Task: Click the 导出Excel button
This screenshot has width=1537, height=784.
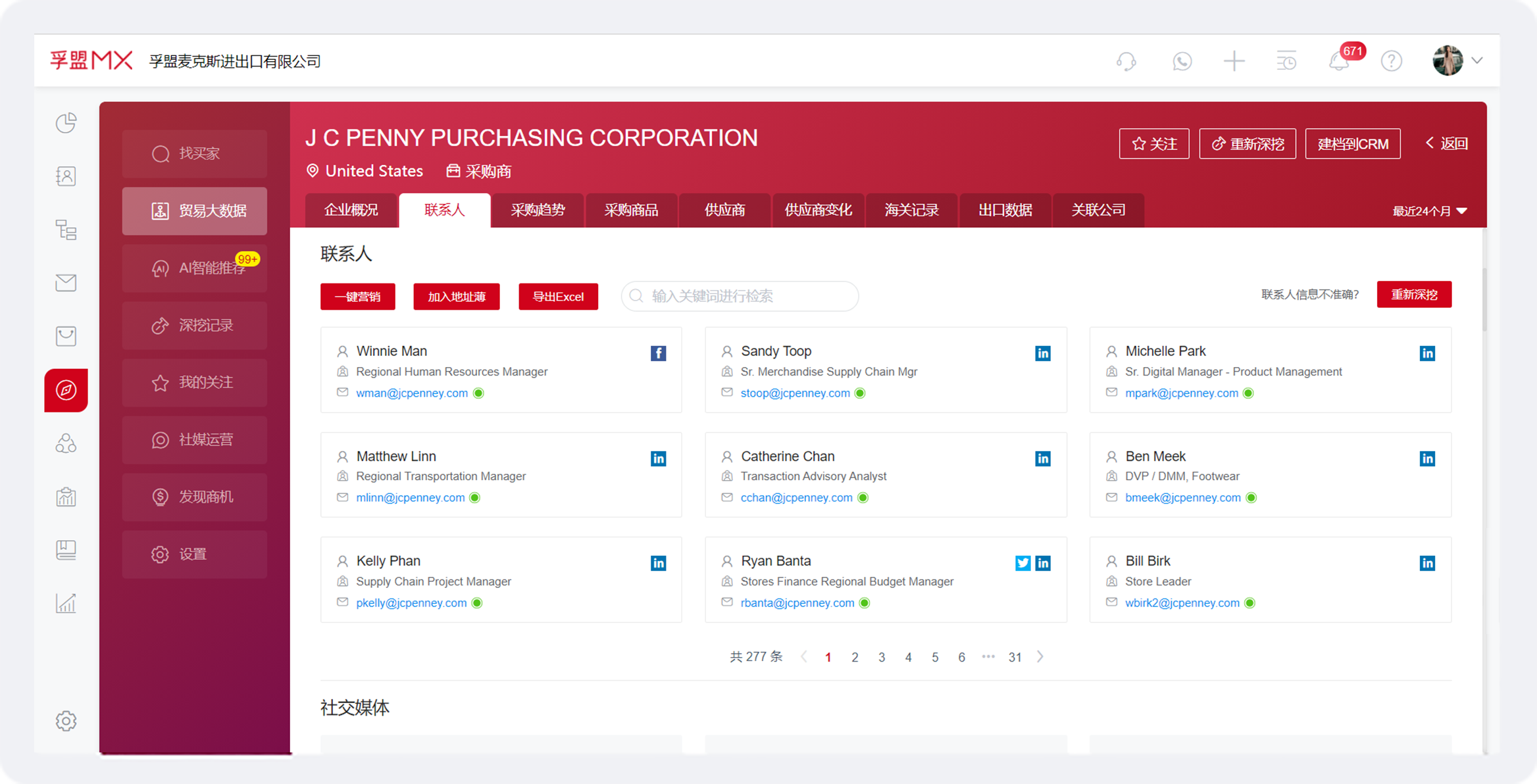Action: point(558,297)
